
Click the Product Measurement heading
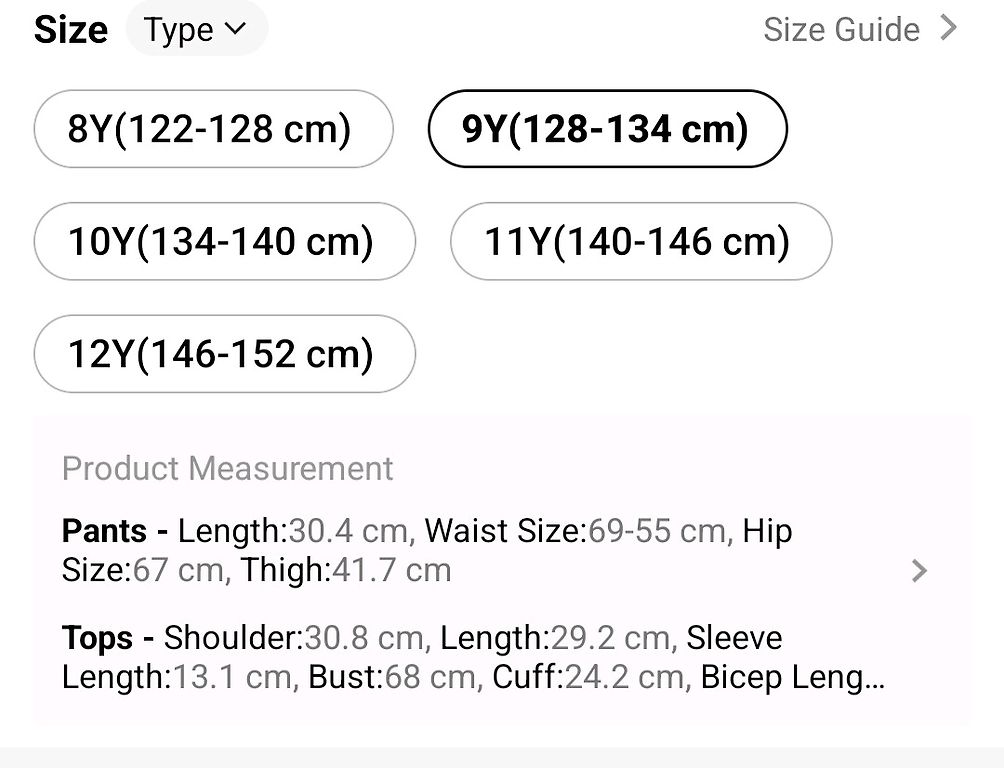(227, 468)
